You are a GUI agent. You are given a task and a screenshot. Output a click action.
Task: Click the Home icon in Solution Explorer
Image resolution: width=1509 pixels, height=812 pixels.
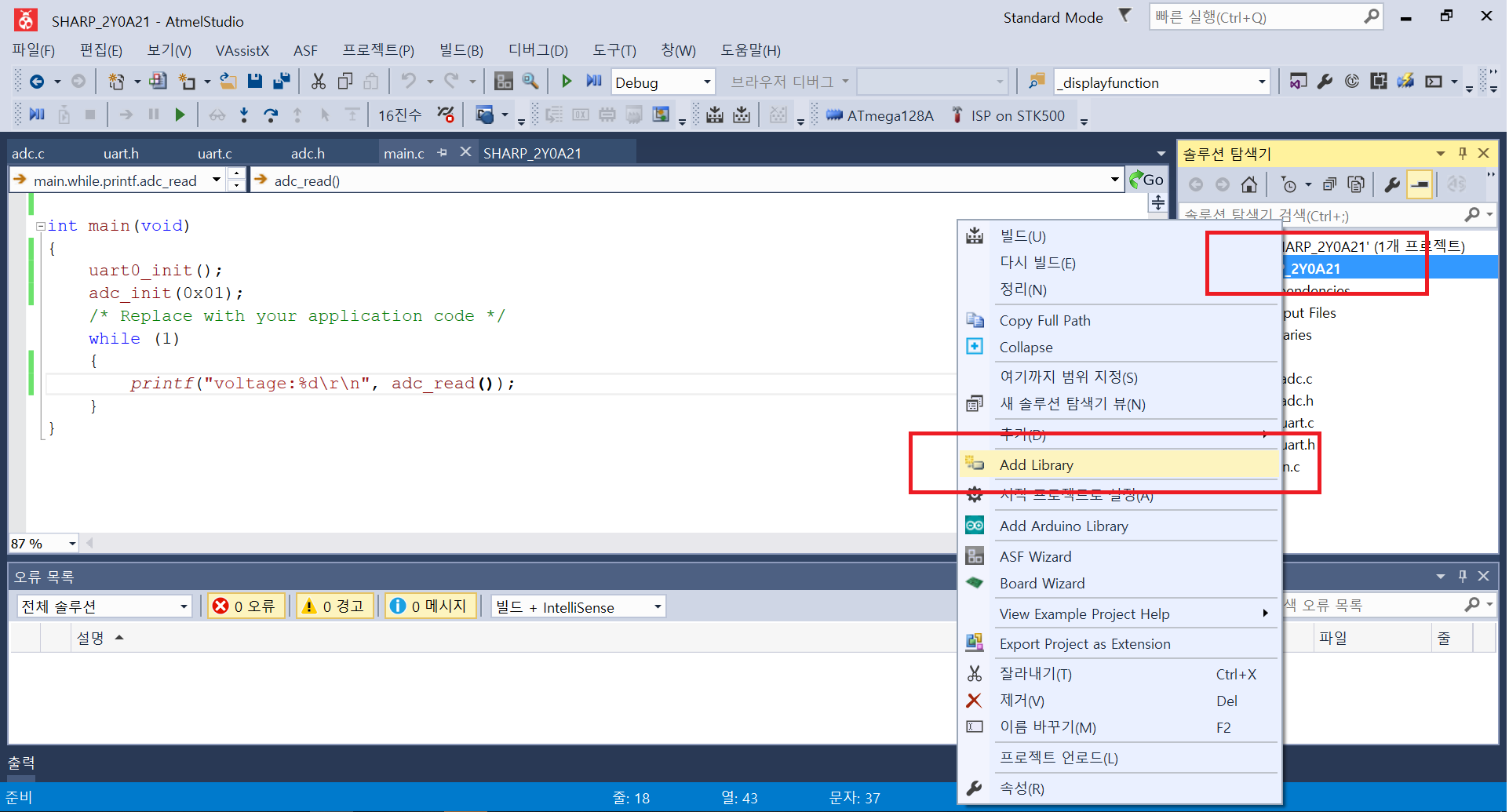point(1249,184)
